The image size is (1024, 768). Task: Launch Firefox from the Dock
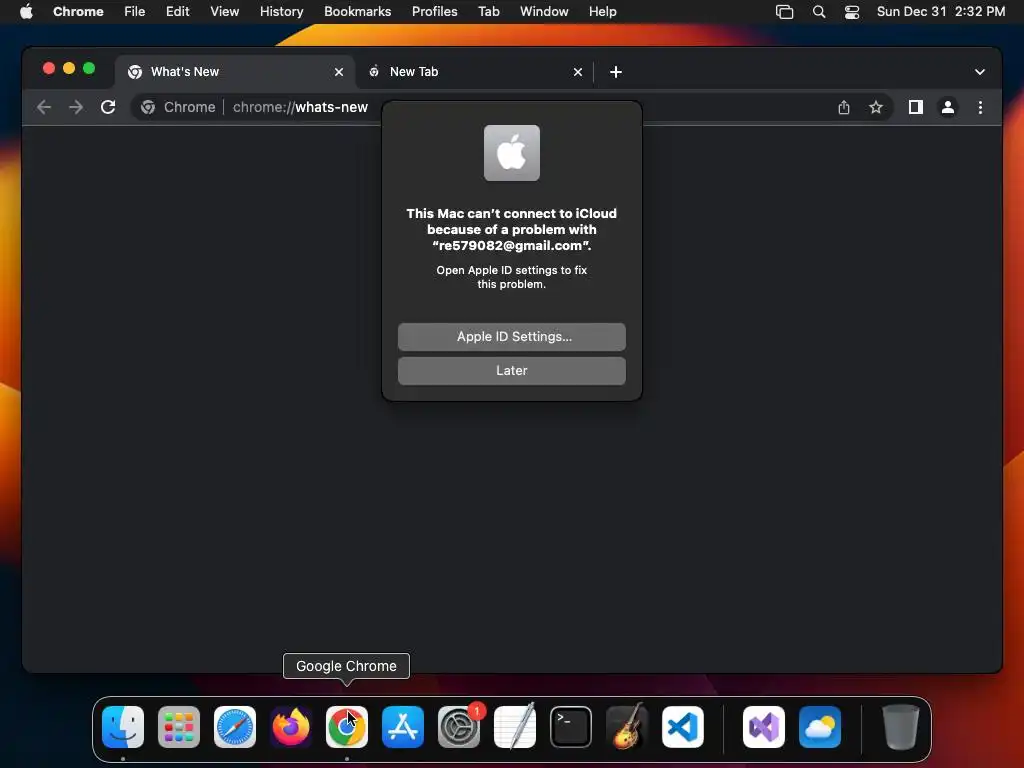click(x=291, y=727)
